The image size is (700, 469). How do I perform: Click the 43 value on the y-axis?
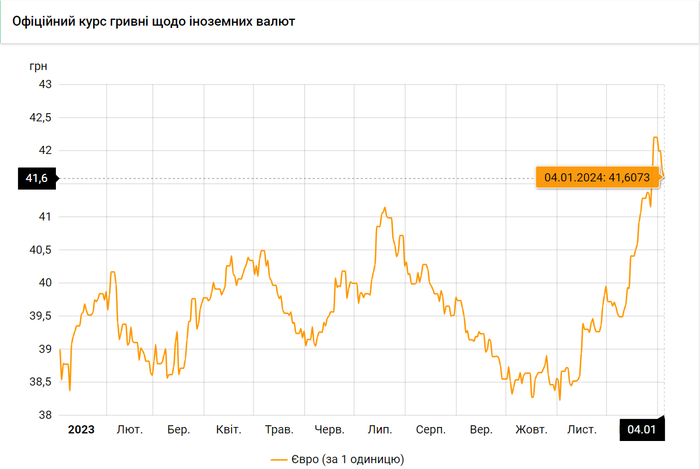click(x=45, y=84)
